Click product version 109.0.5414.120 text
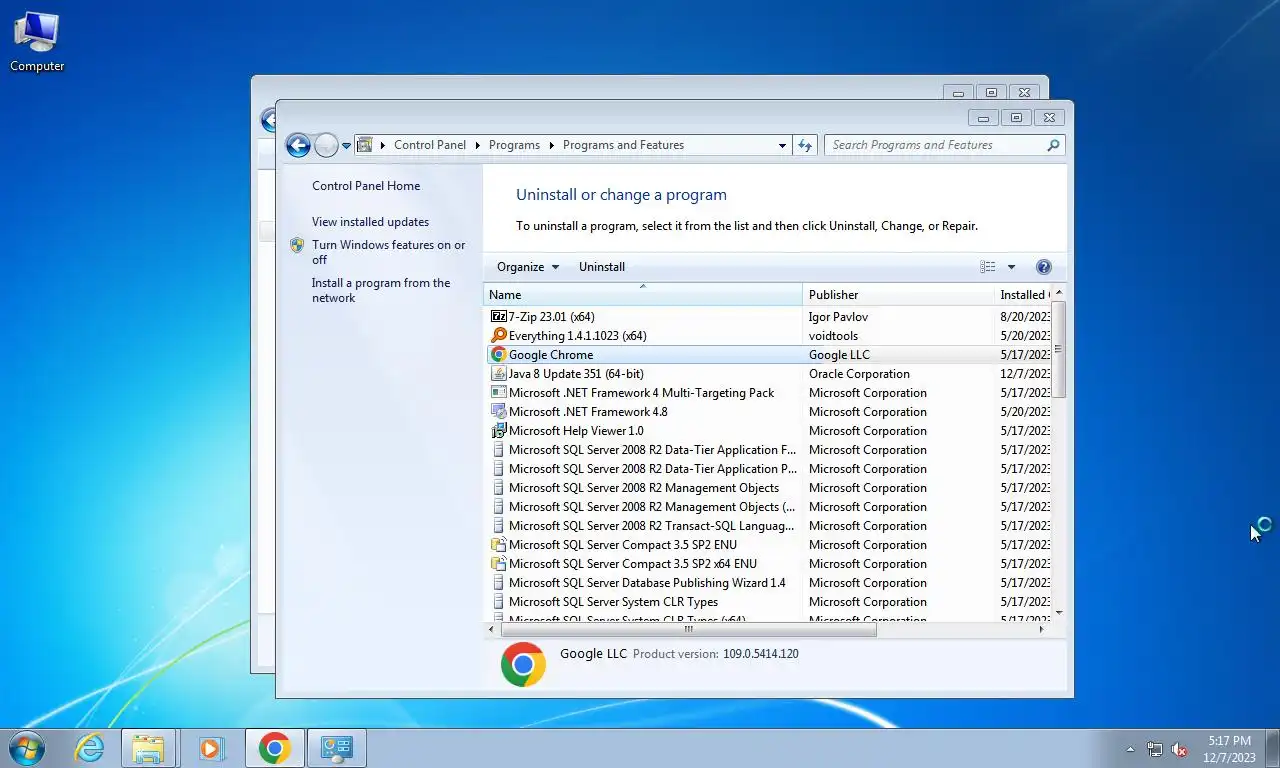 pos(761,654)
